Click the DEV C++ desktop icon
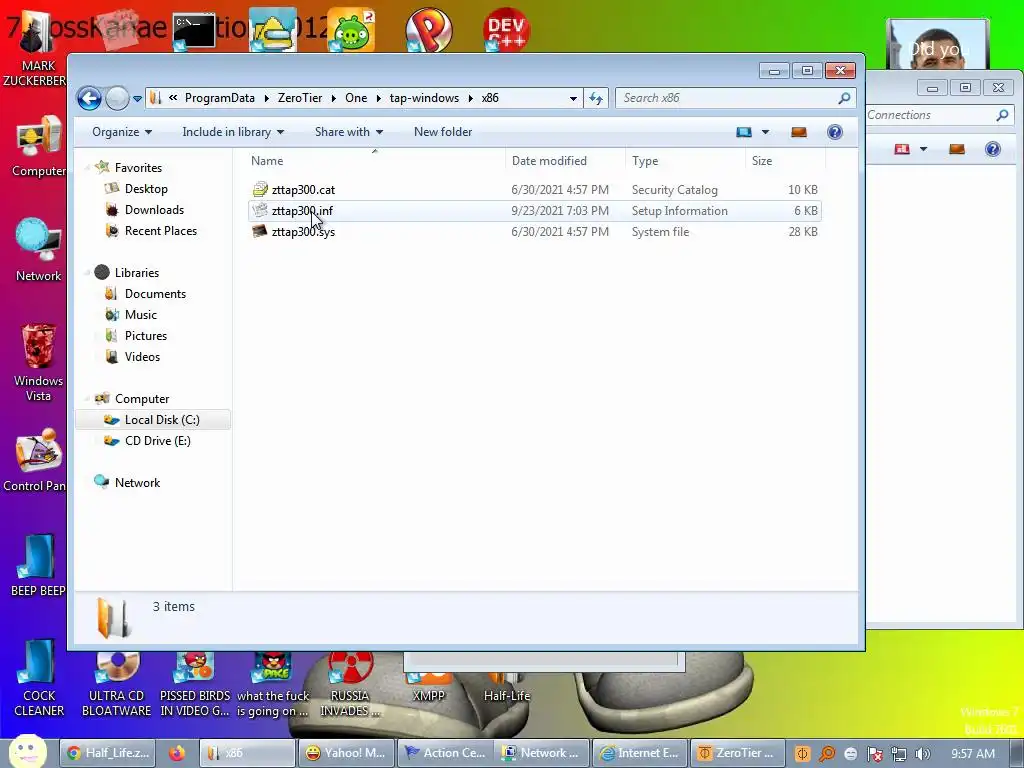Screen dimensions: 1024x768 (506, 30)
